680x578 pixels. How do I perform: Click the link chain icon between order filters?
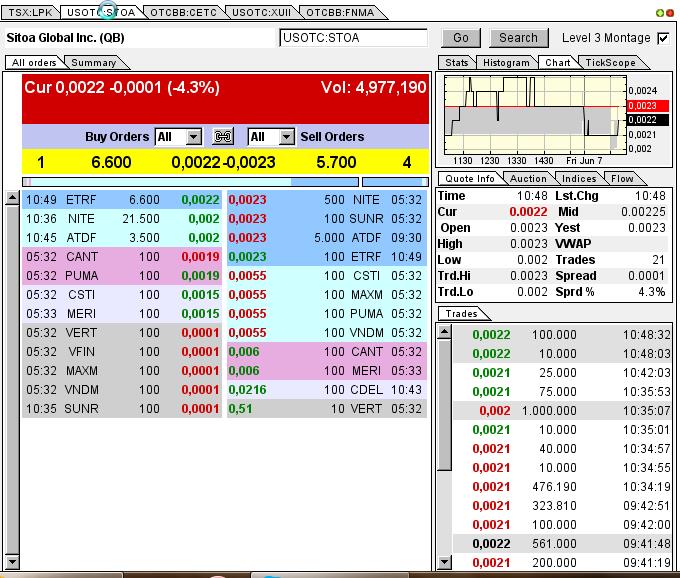[223, 137]
